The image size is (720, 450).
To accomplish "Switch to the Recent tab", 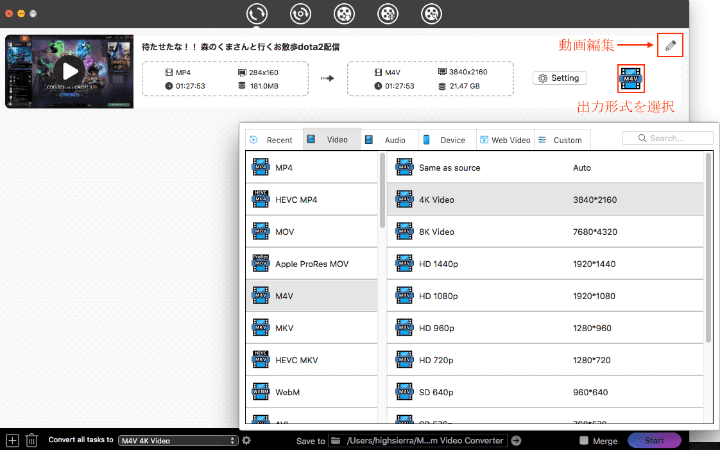I will click(274, 140).
